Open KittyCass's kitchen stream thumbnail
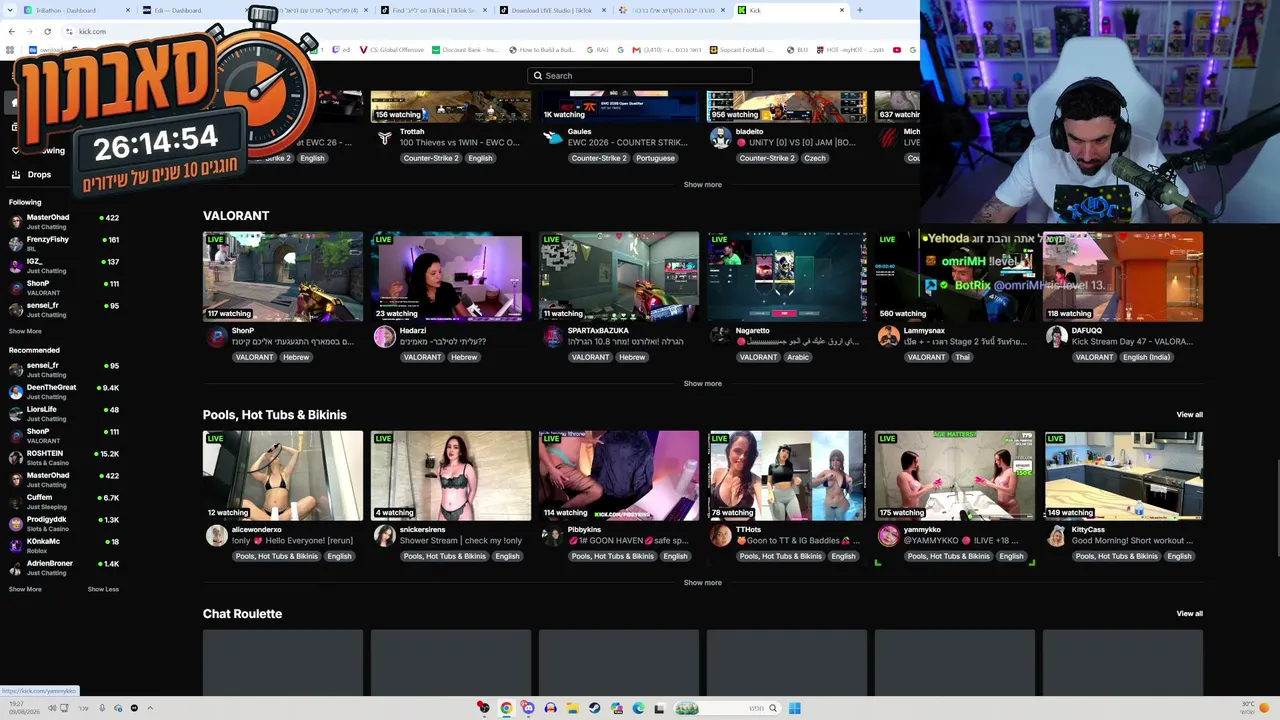The height and width of the screenshot is (720, 1280). [1123, 476]
